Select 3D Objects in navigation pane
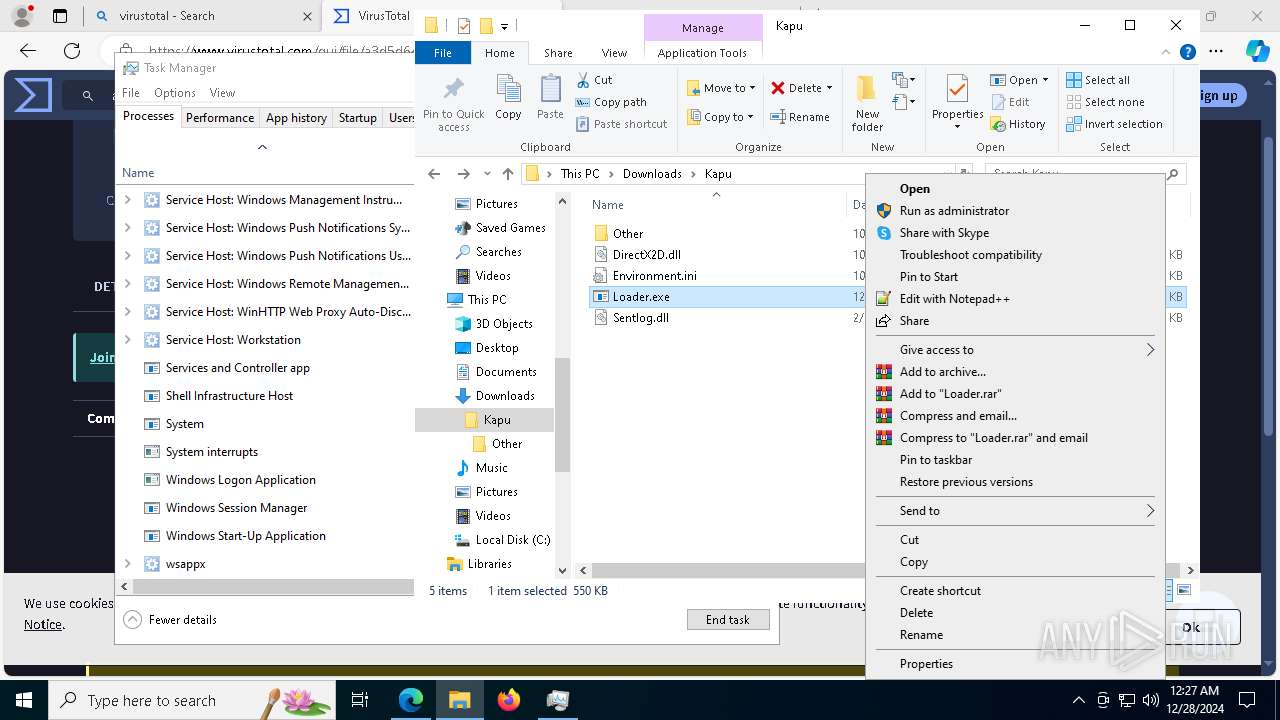Image resolution: width=1280 pixels, height=720 pixels. (504, 324)
